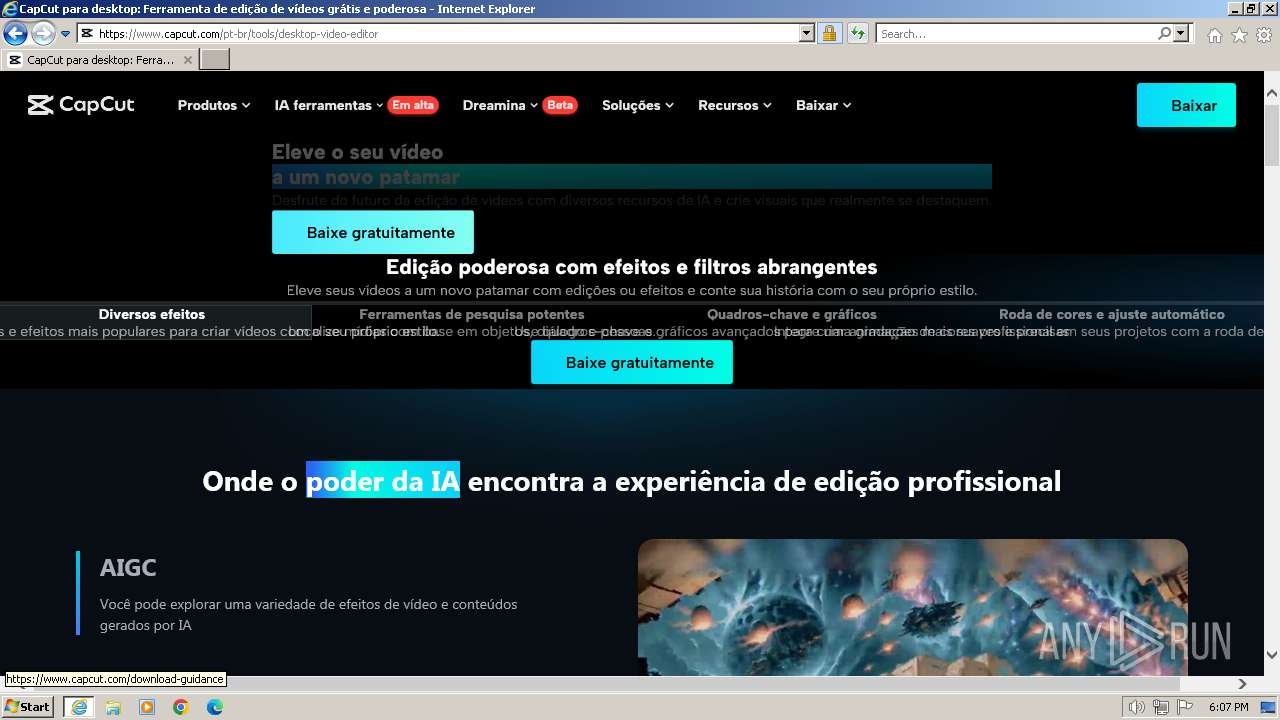The image size is (1280, 720).
Task: Close the CapCut browser tab
Action: [187, 60]
